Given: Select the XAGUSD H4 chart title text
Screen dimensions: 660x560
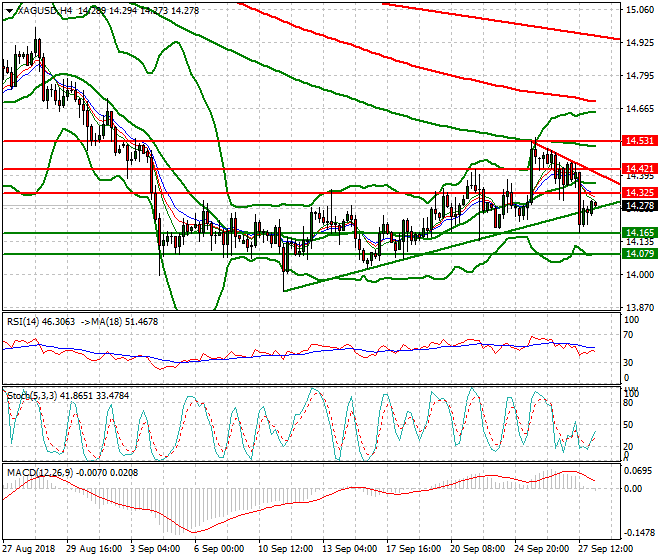Looking at the screenshot, I should coord(45,11).
